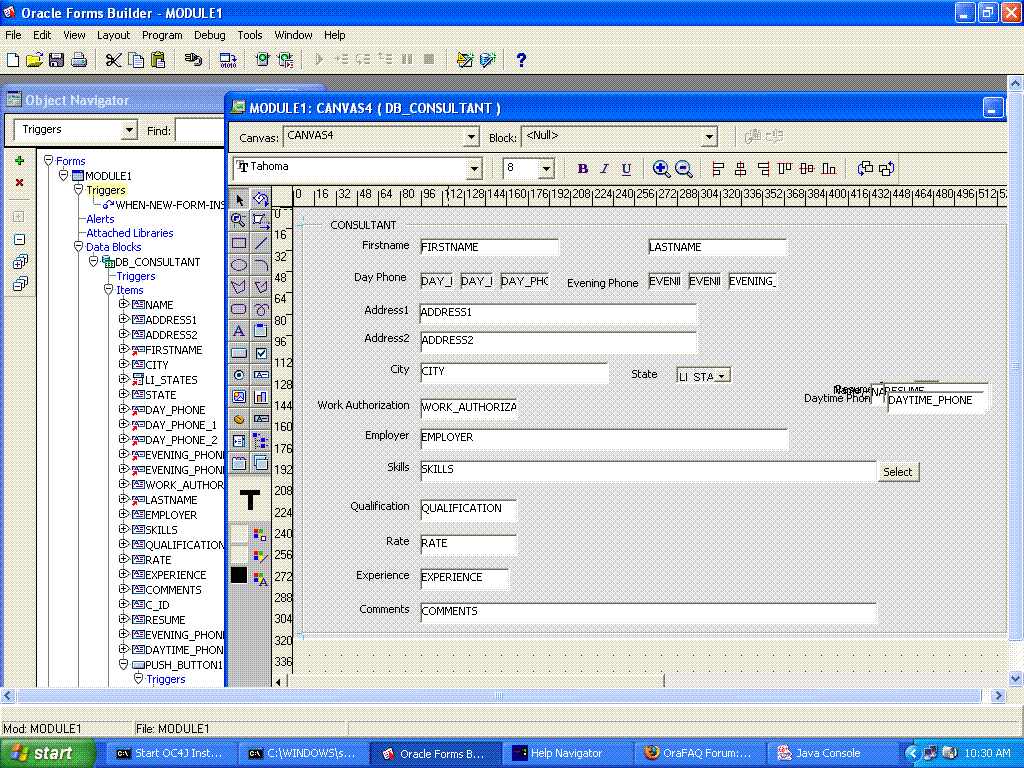Click the Connect plug icon
The height and width of the screenshot is (768, 1024).
coord(193,60)
